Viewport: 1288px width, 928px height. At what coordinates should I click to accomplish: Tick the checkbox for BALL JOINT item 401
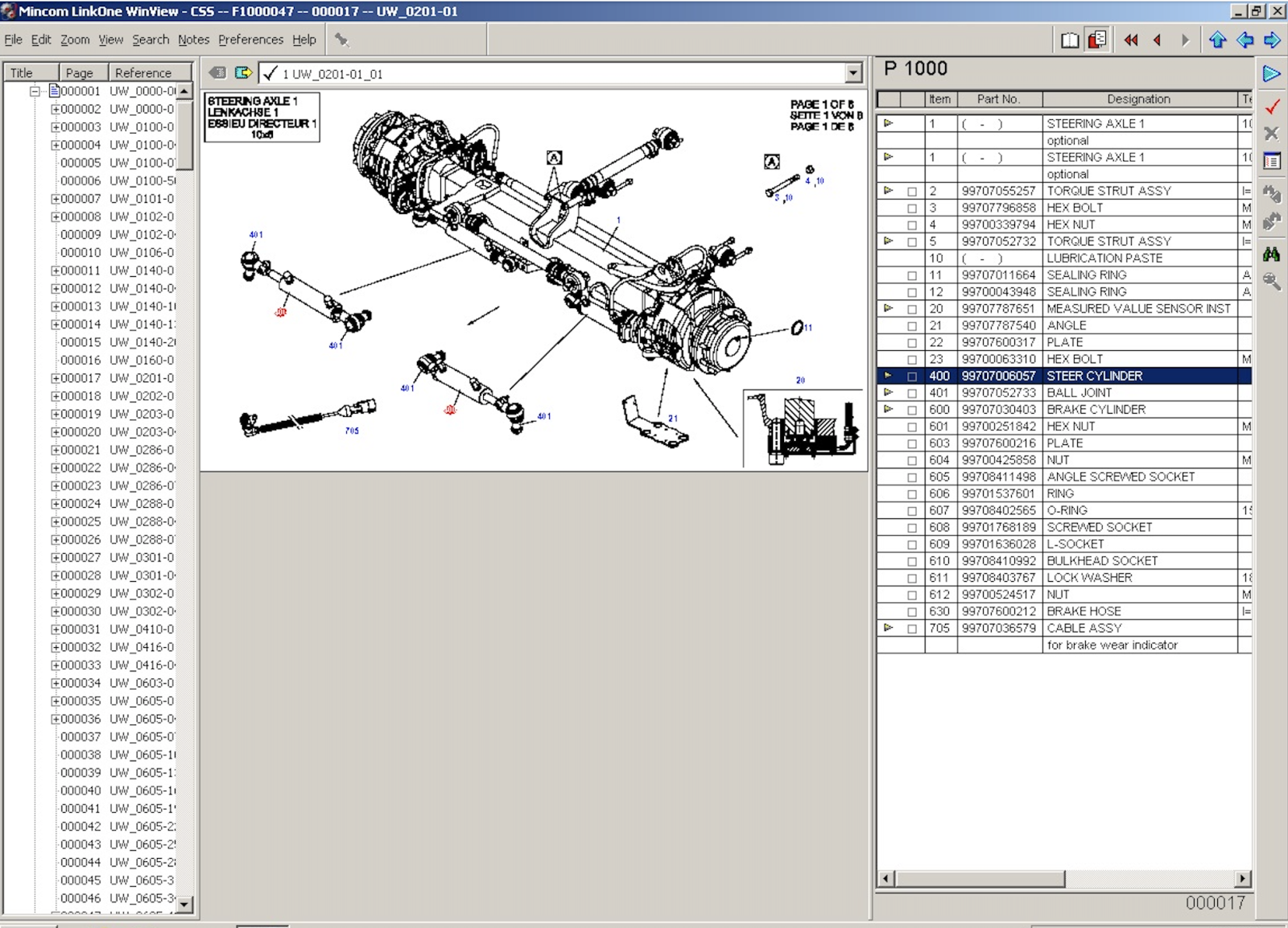click(911, 394)
